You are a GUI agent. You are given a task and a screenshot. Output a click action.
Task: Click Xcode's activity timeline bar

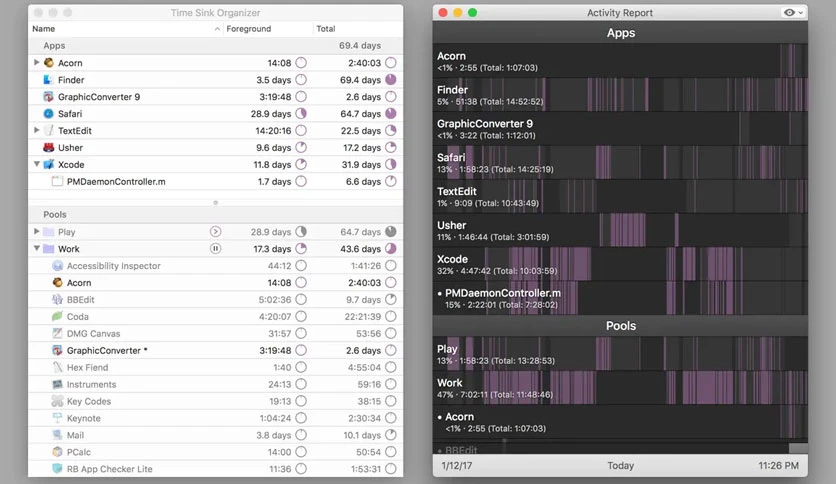point(620,264)
